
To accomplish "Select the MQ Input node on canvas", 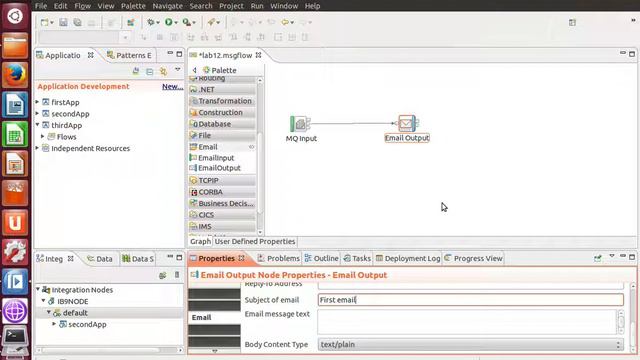I will (x=300, y=124).
